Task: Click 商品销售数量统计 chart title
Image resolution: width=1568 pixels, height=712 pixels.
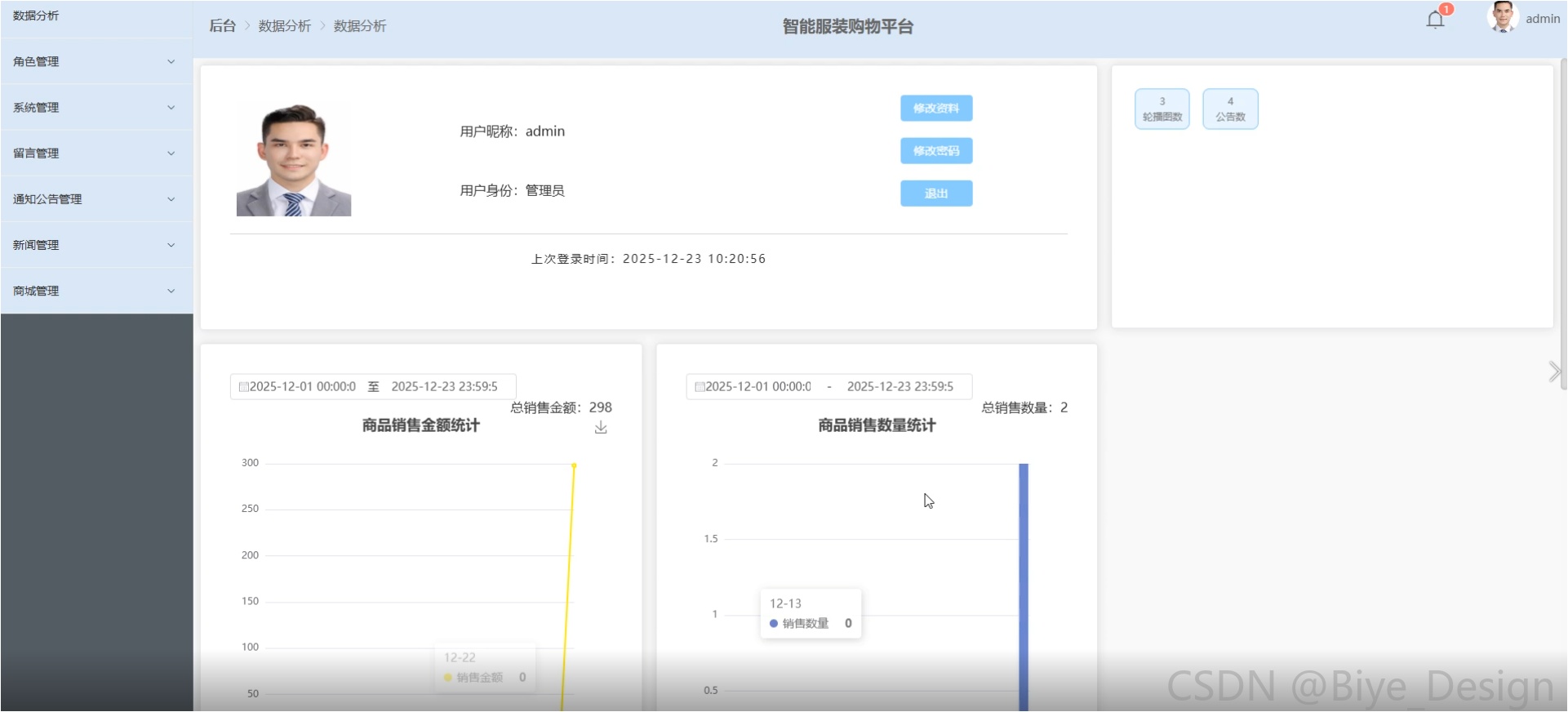Action: 877,425
